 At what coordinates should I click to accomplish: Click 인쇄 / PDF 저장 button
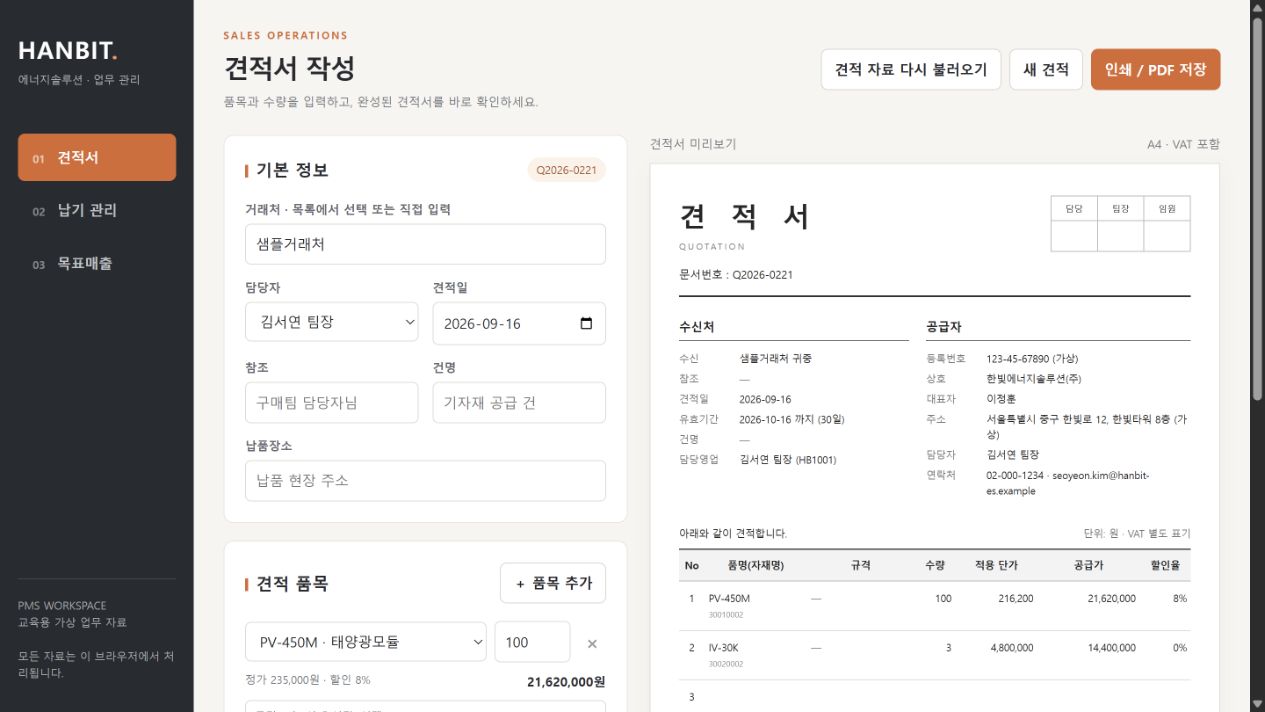(1156, 70)
